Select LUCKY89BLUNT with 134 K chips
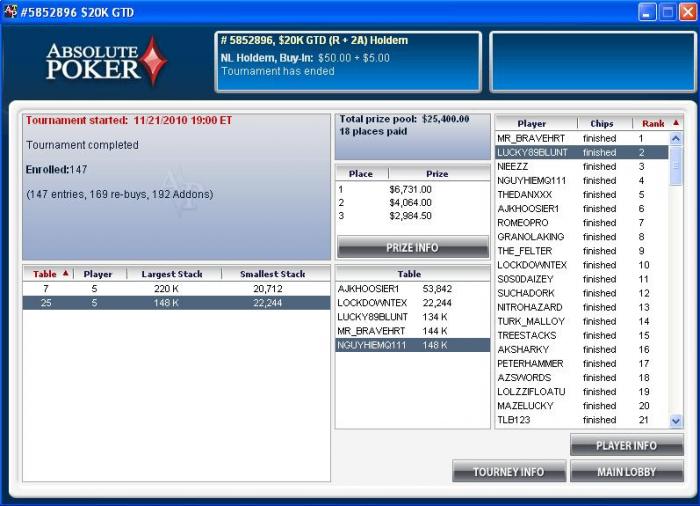 [412, 317]
